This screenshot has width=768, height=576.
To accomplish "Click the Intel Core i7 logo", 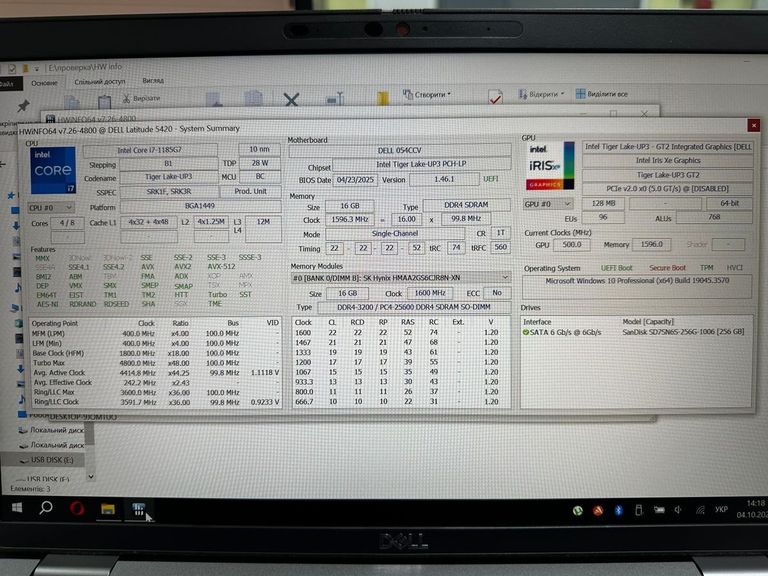I will [54, 171].
